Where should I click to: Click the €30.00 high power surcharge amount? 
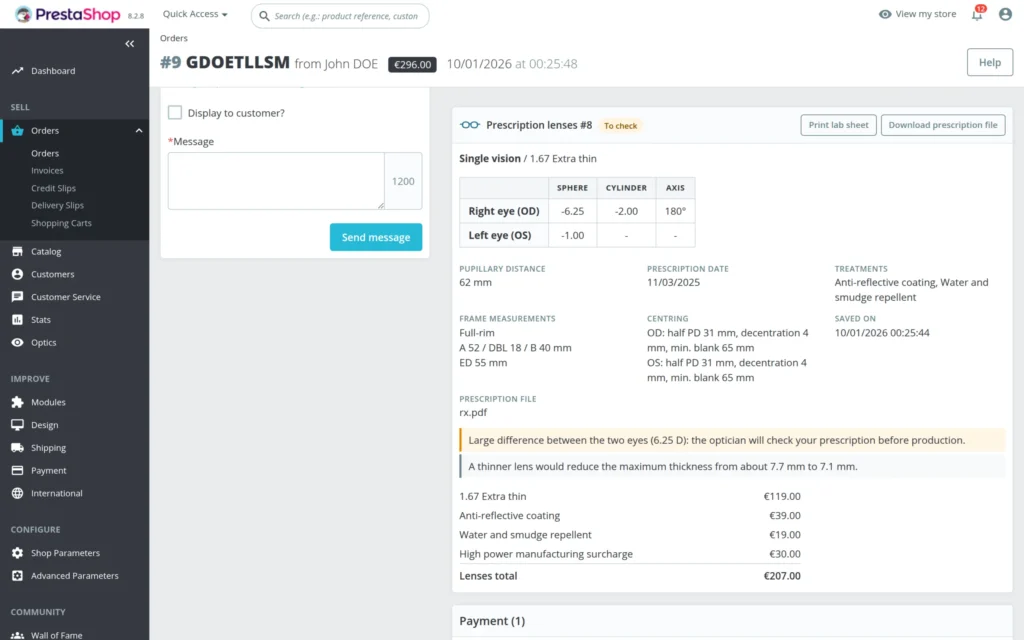(x=784, y=554)
